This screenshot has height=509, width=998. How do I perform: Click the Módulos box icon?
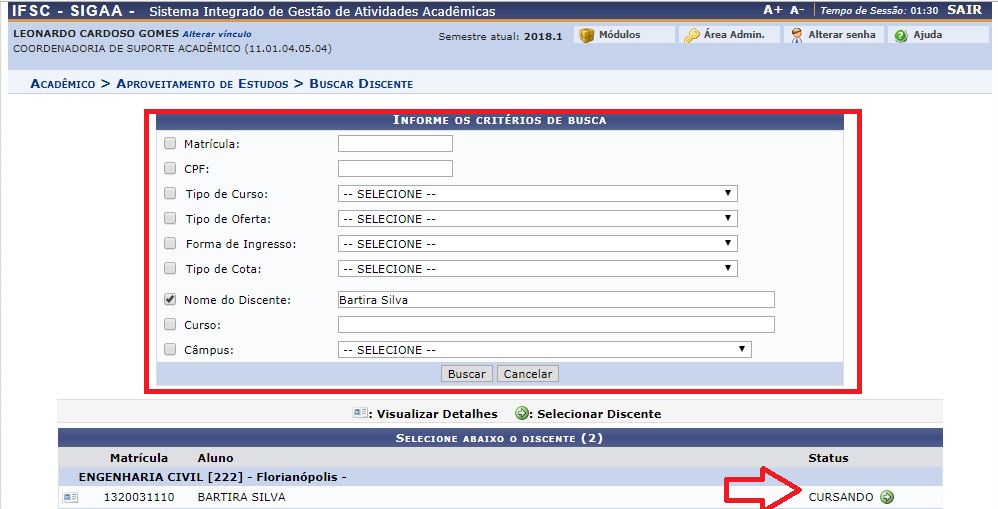[x=587, y=35]
